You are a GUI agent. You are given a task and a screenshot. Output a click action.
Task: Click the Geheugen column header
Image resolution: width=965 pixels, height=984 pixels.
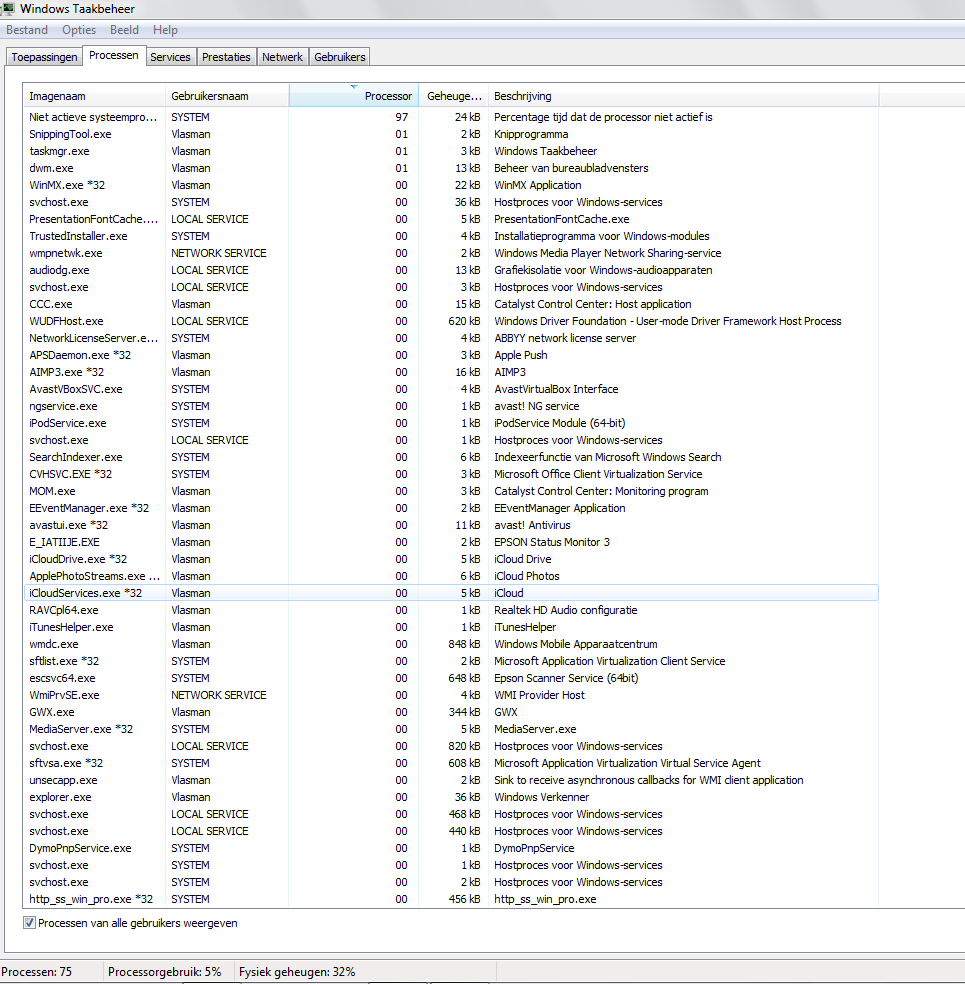(453, 96)
